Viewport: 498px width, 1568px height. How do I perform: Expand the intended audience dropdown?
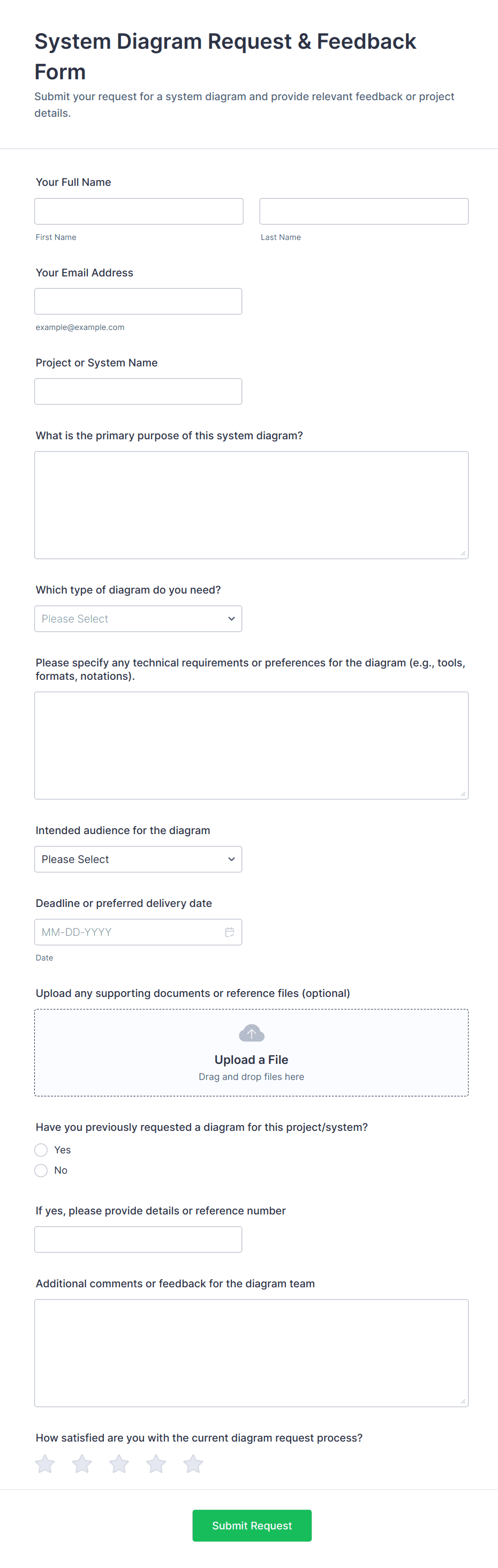(x=138, y=859)
